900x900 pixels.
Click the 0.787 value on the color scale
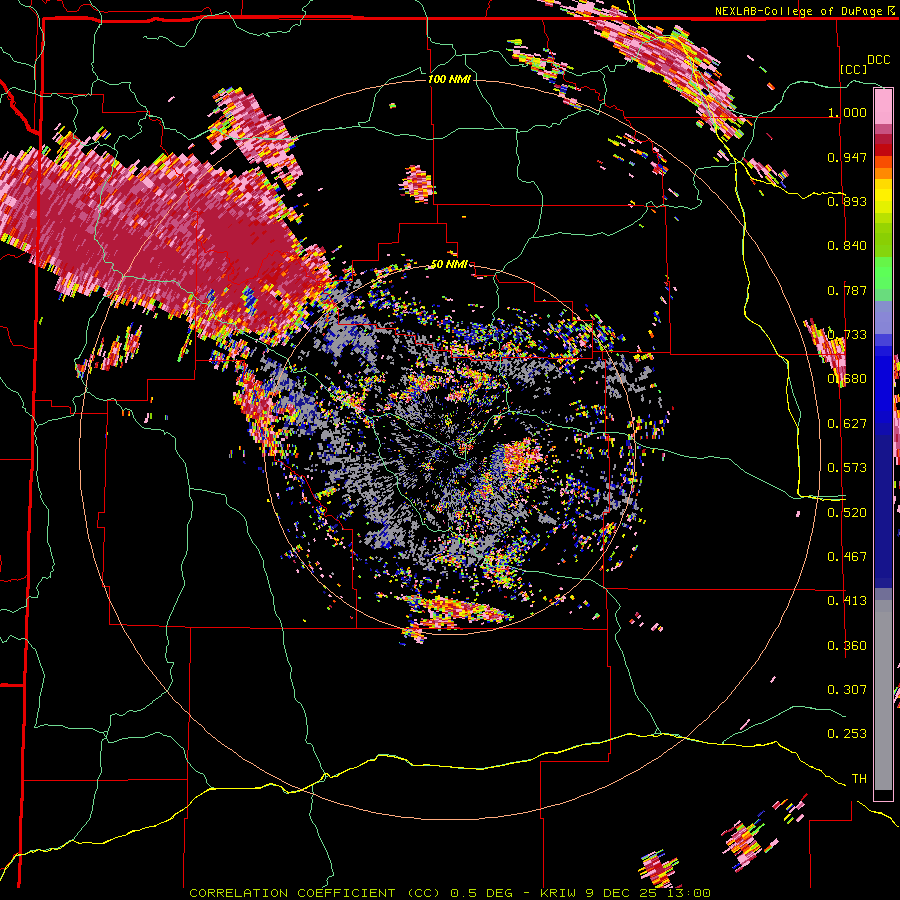pos(847,290)
